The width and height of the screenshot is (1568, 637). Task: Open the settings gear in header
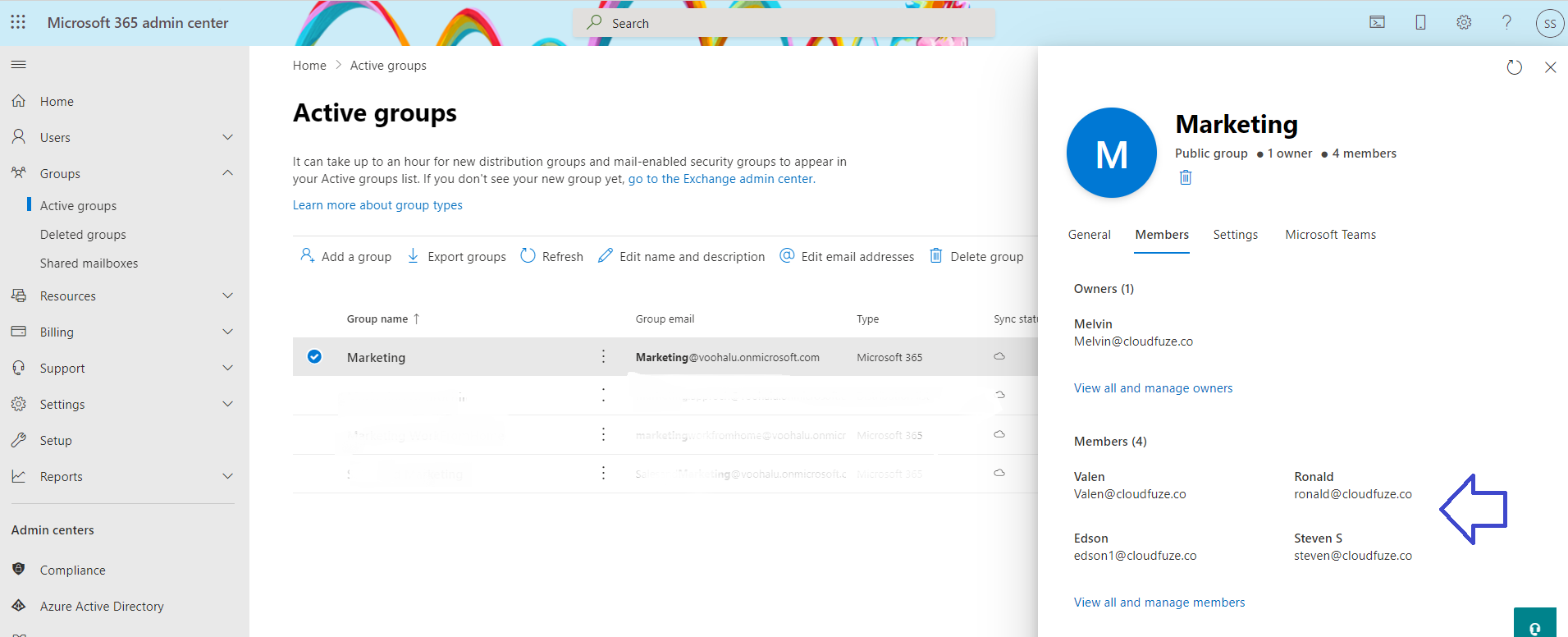tap(1464, 22)
